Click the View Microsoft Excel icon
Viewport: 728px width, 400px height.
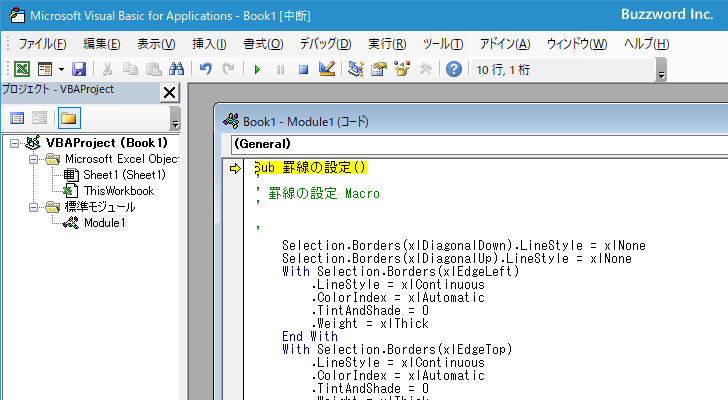point(22,69)
